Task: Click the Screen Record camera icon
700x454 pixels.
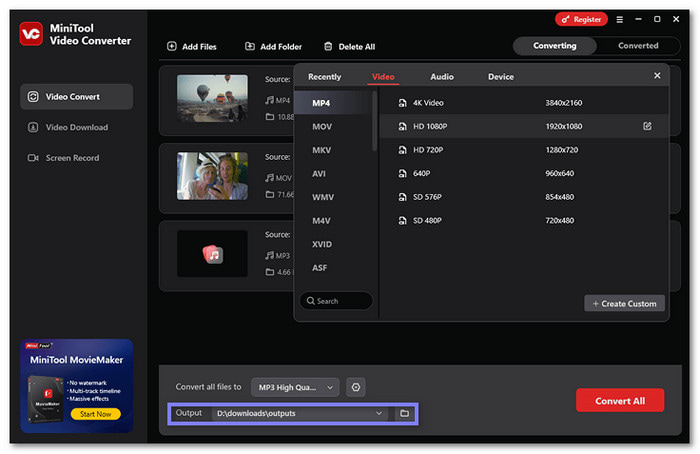Action: [33, 158]
